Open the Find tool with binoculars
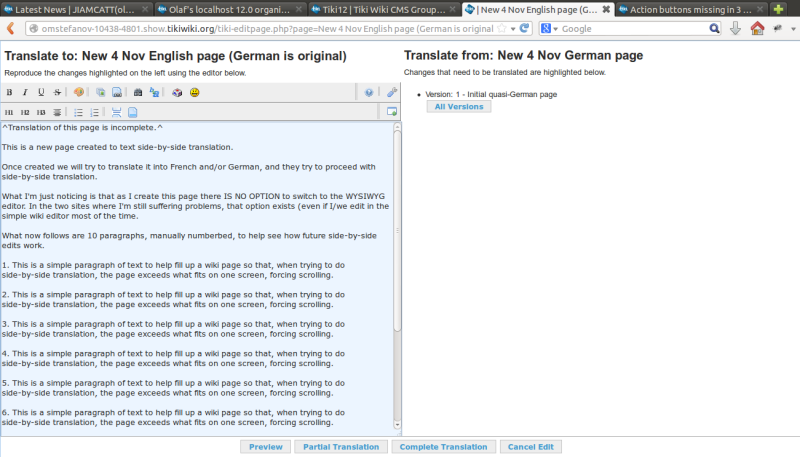This screenshot has height=457, width=800. pyautogui.click(x=138, y=92)
